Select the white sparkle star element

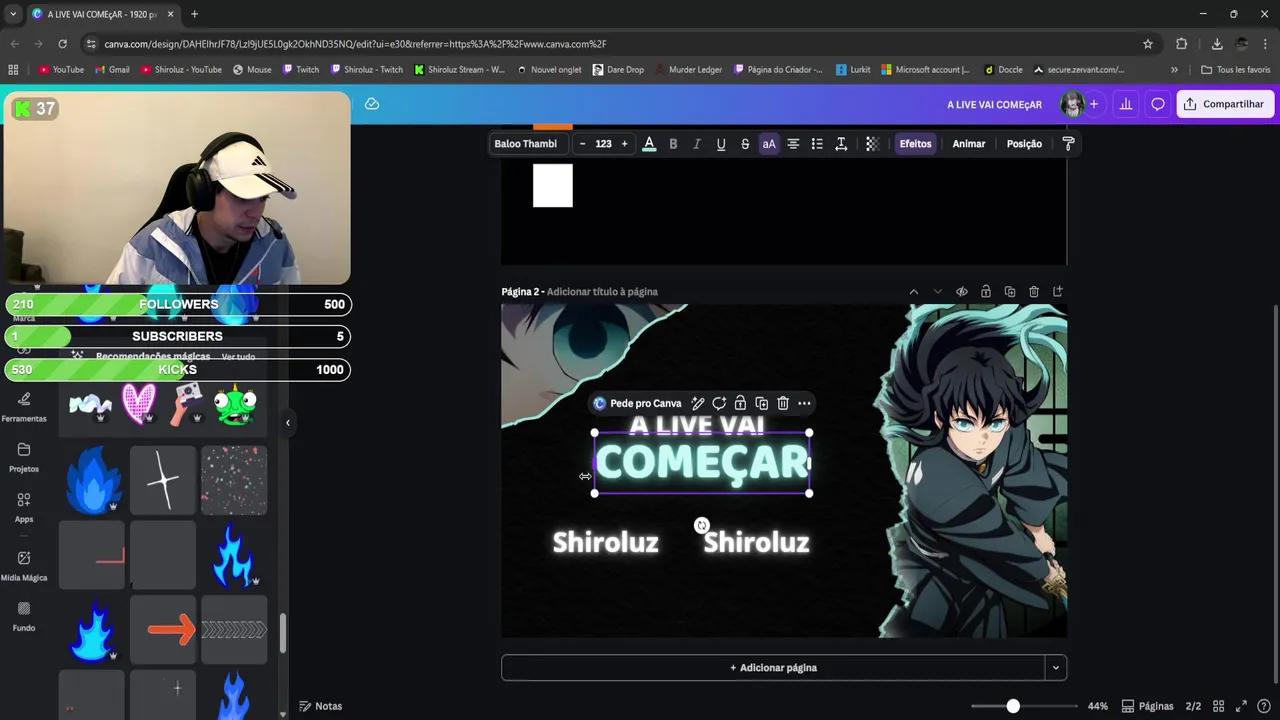(x=163, y=480)
